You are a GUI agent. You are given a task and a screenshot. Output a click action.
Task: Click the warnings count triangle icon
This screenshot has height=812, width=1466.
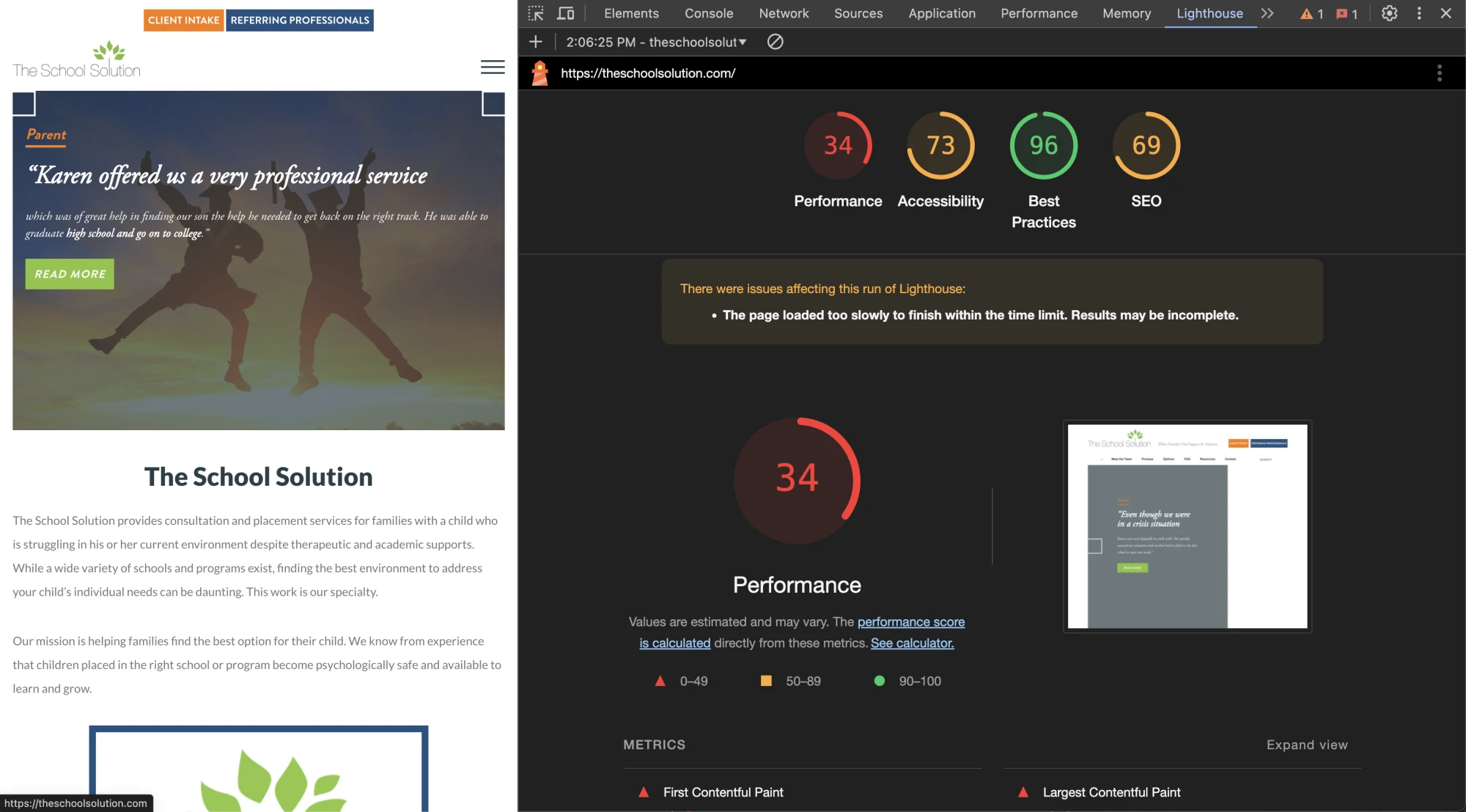(1307, 14)
